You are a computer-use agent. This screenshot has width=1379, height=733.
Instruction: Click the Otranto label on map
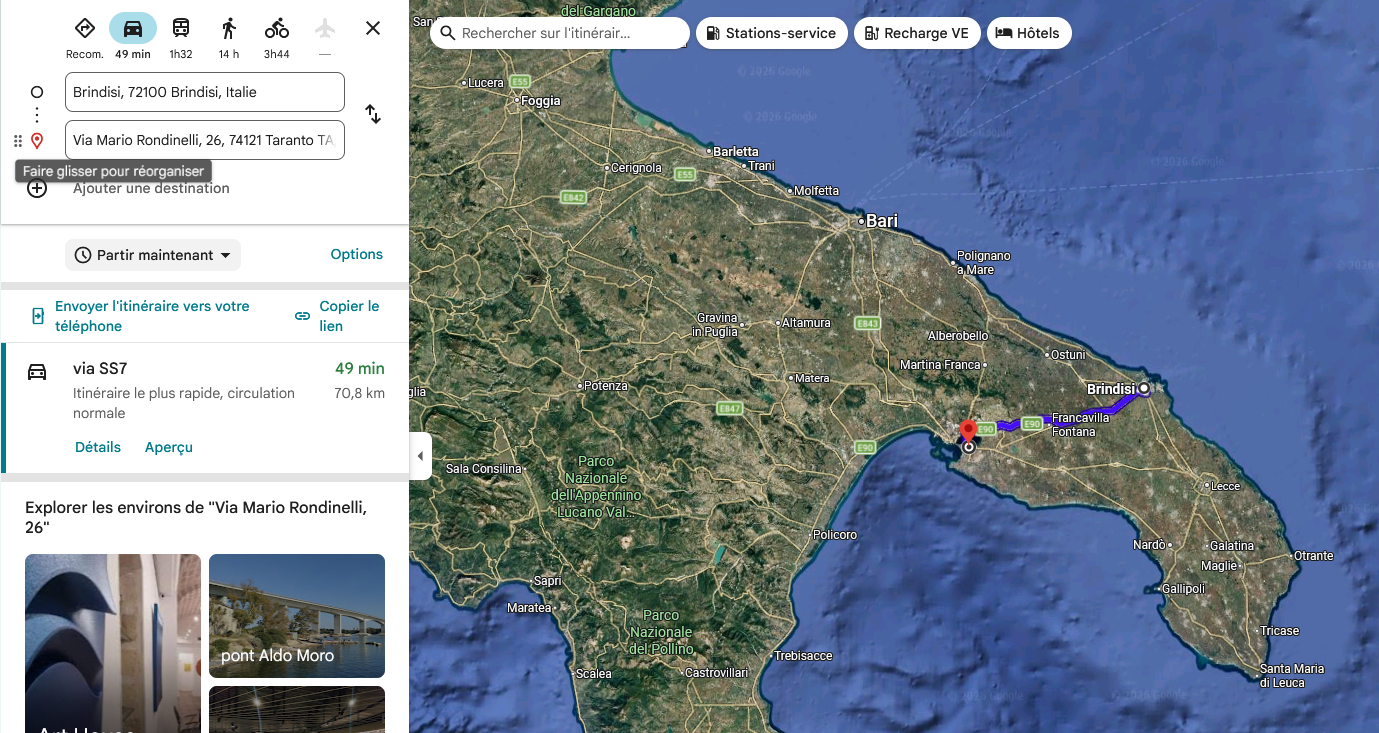pyautogui.click(x=1313, y=556)
